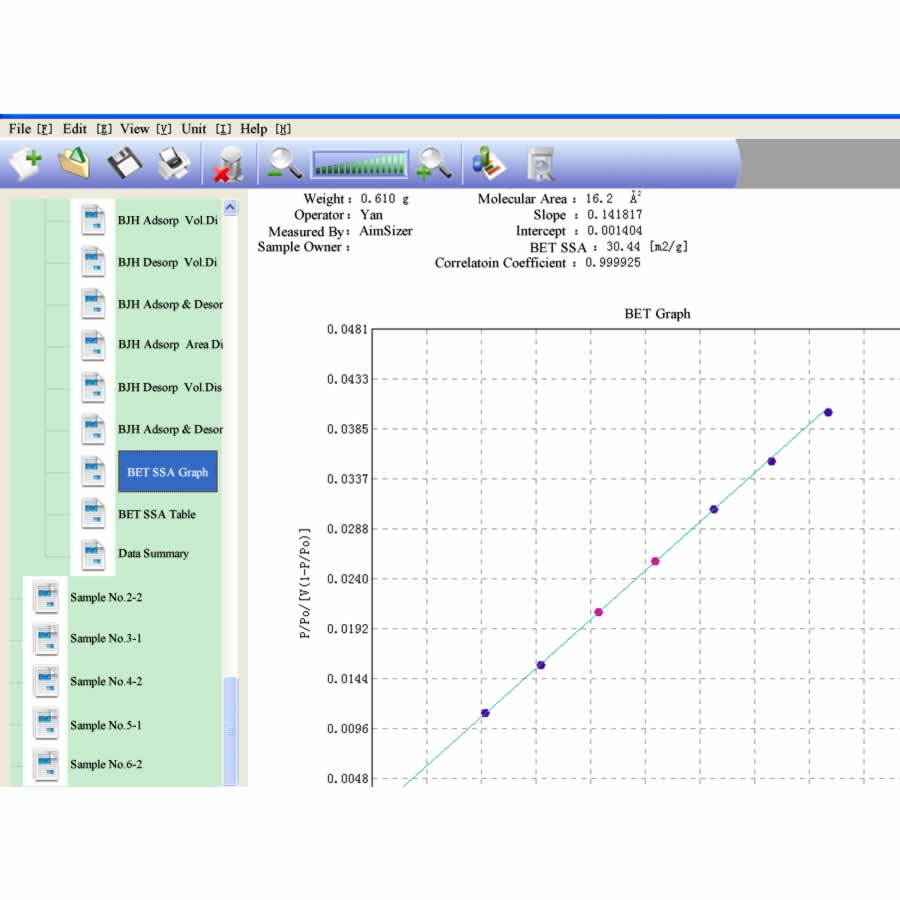Click the chart report icon in toolbar
Screen dimensions: 900x900
tap(488, 163)
